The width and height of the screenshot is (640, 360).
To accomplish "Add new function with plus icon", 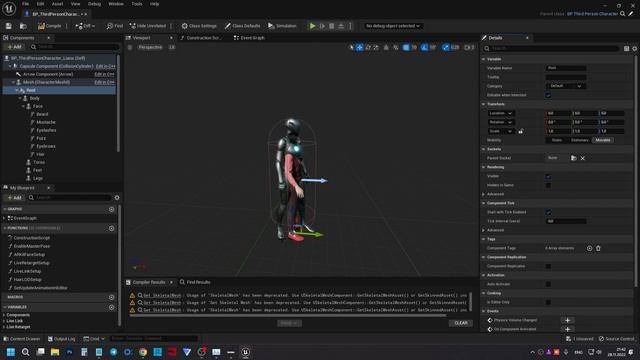I will coord(111,228).
